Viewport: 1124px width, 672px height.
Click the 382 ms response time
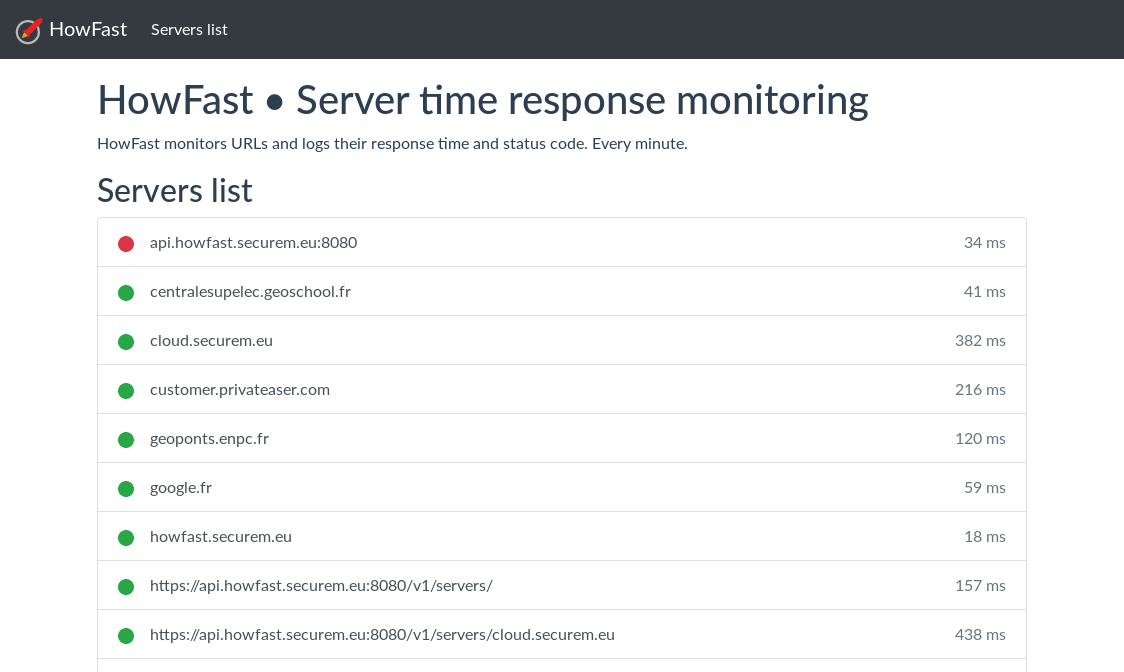[x=980, y=341]
